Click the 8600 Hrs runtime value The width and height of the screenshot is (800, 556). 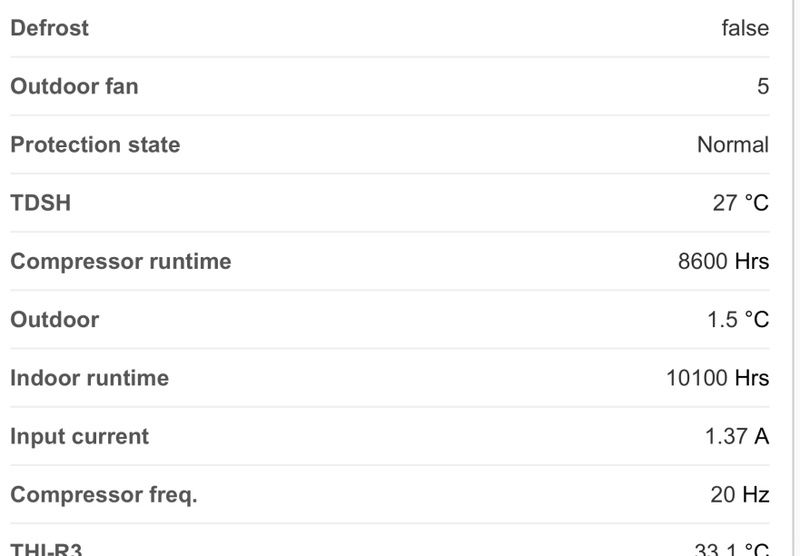pos(723,262)
